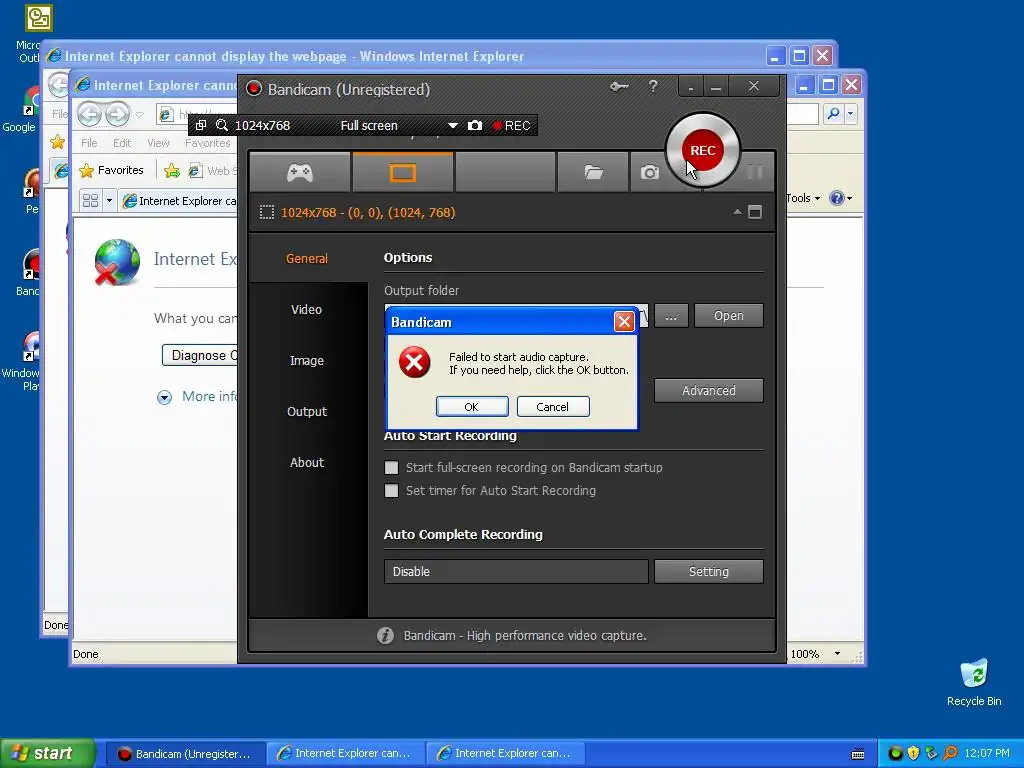Click the camera icon in recording toolbar

475,125
